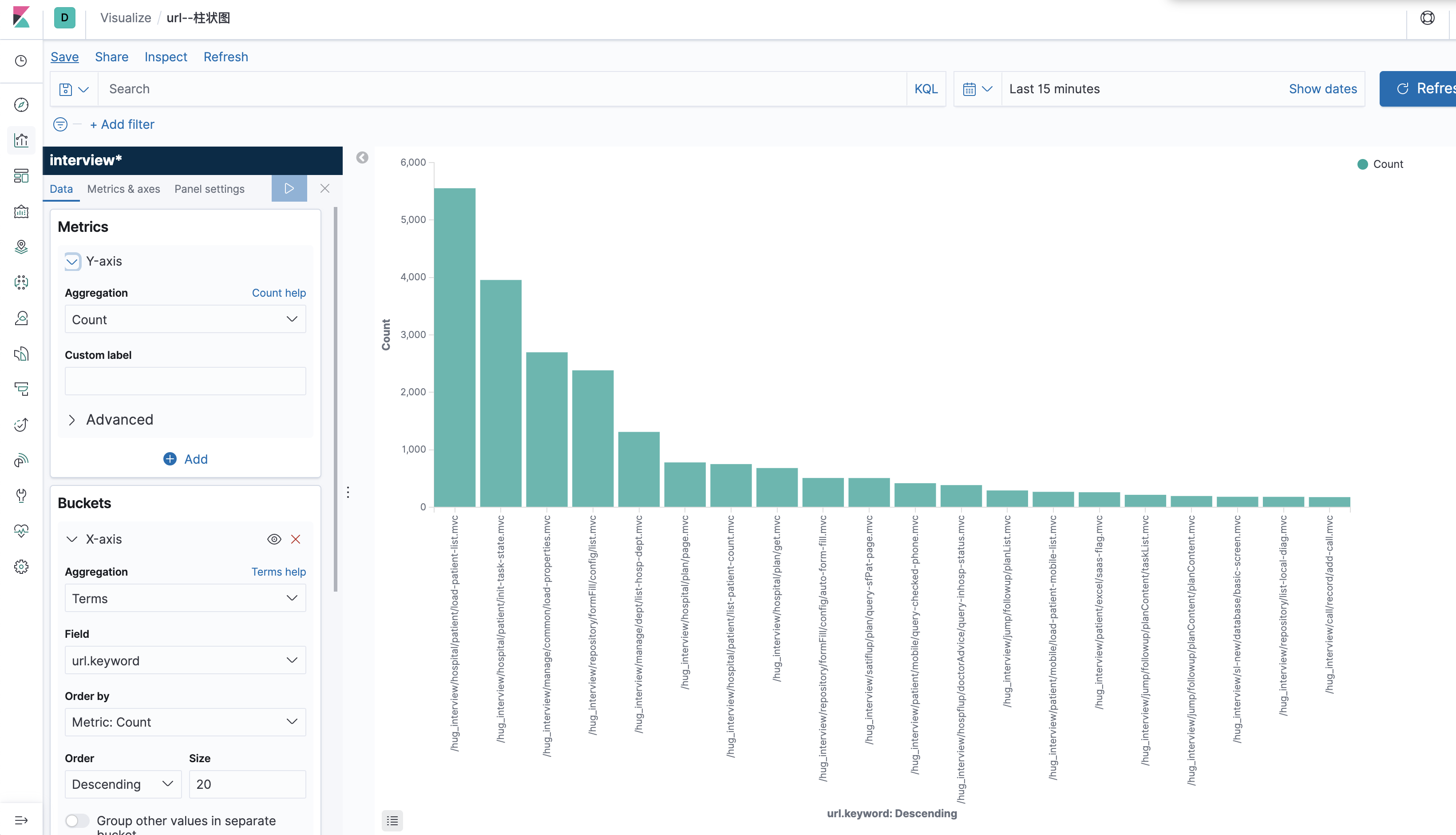Open Count aggregation dropdown
1456x835 pixels.
tap(185, 319)
